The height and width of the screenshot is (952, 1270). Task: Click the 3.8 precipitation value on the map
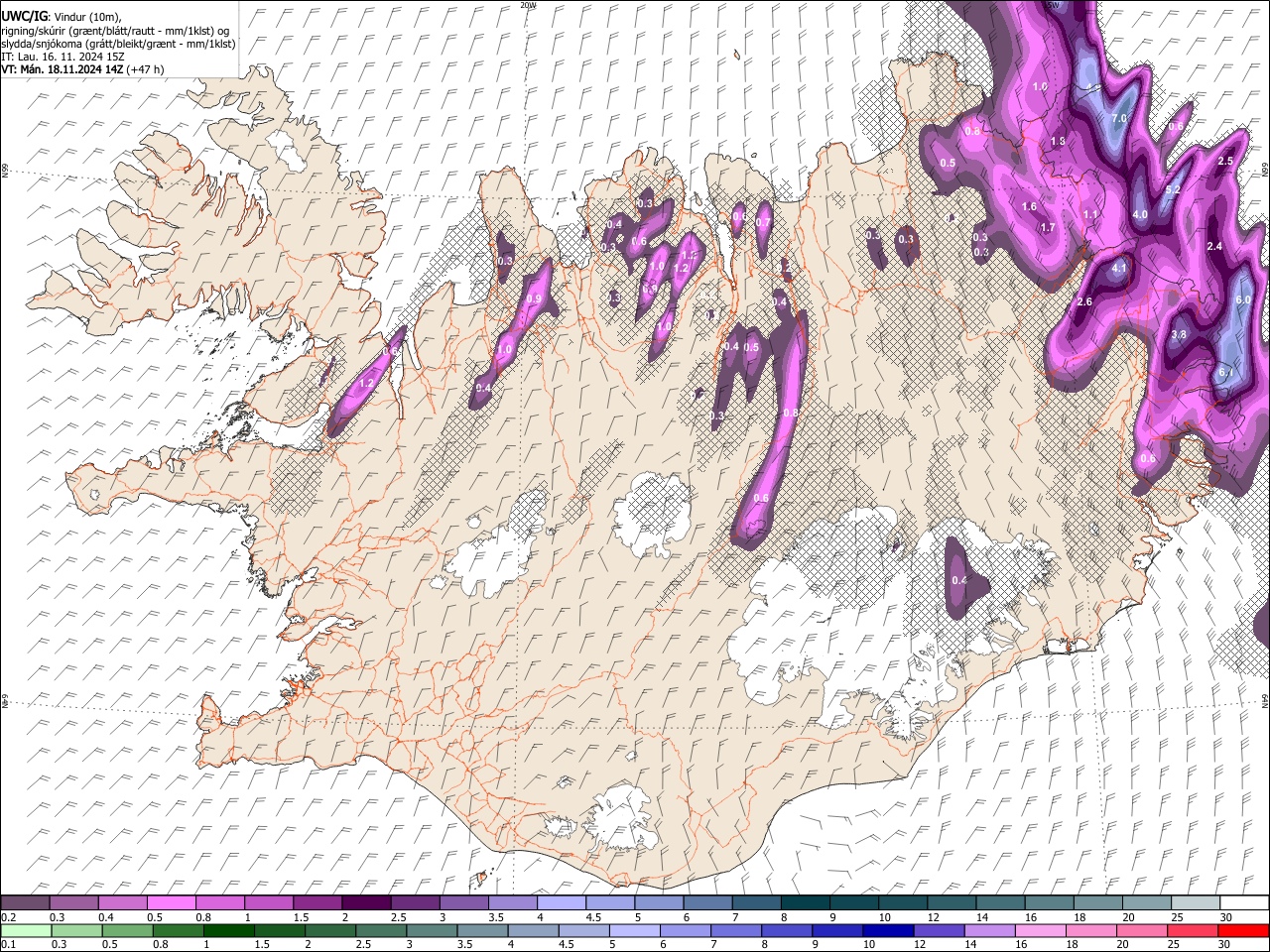pyautogui.click(x=1179, y=335)
